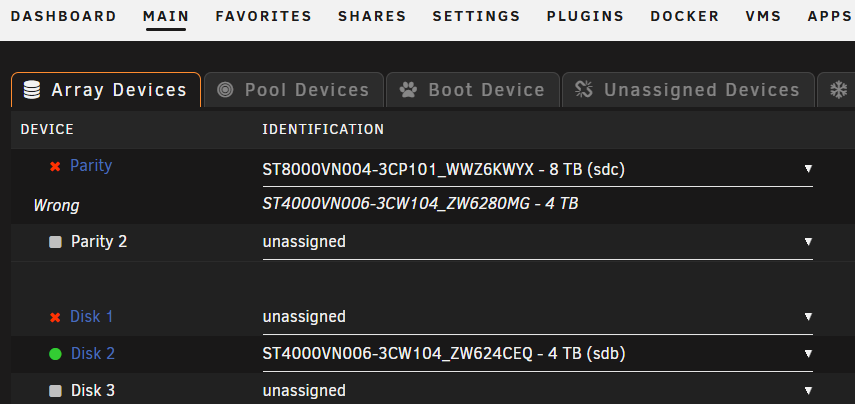
Task: Click the gray square status icon for Parity 2
Action: pyautogui.click(x=55, y=242)
